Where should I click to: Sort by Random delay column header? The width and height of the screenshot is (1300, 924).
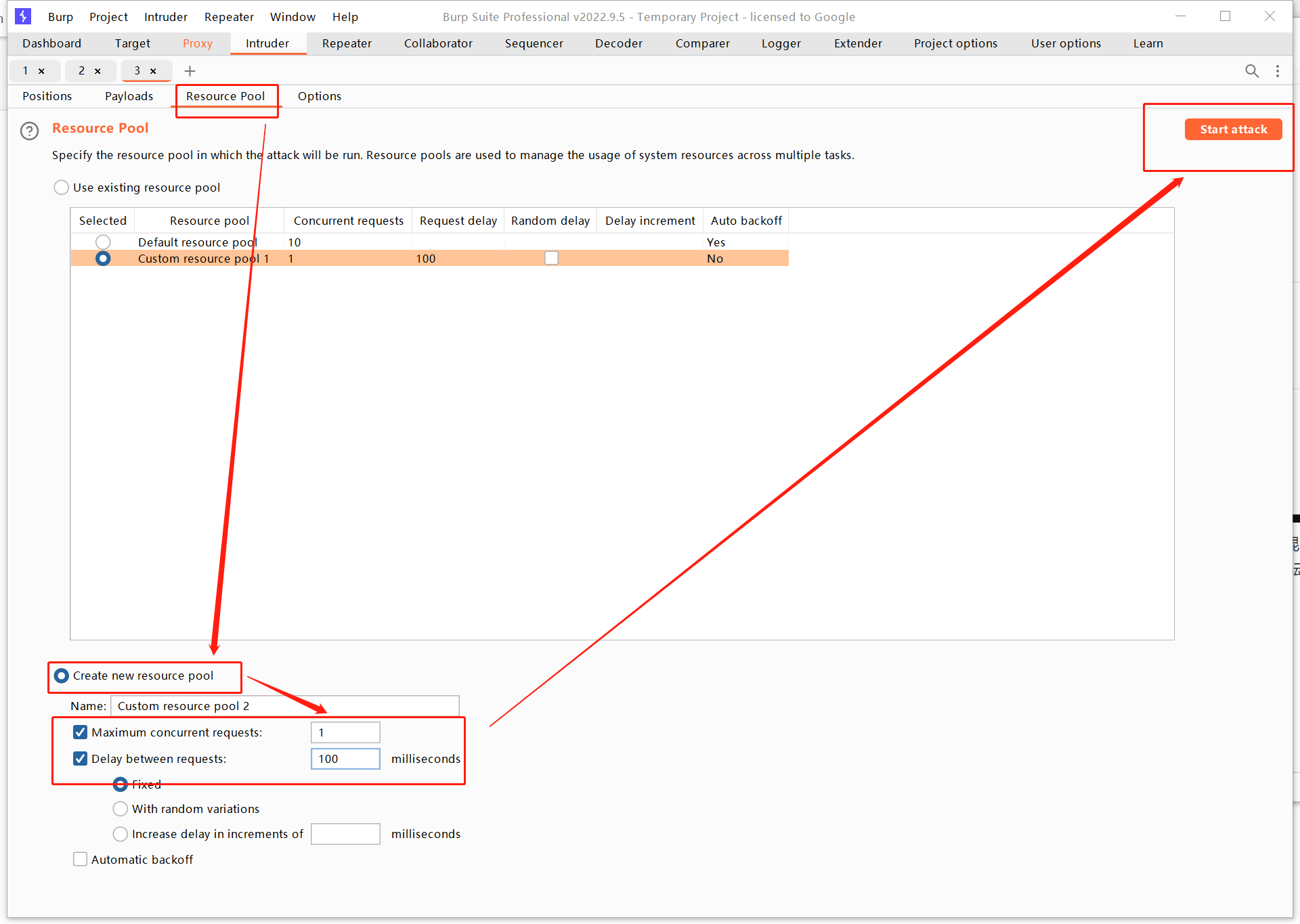[550, 221]
